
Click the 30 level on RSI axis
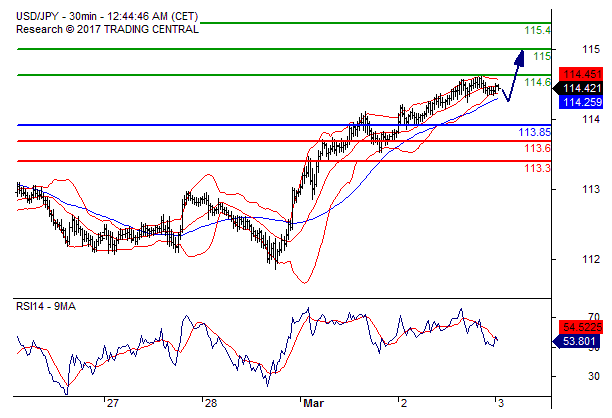(x=566, y=376)
